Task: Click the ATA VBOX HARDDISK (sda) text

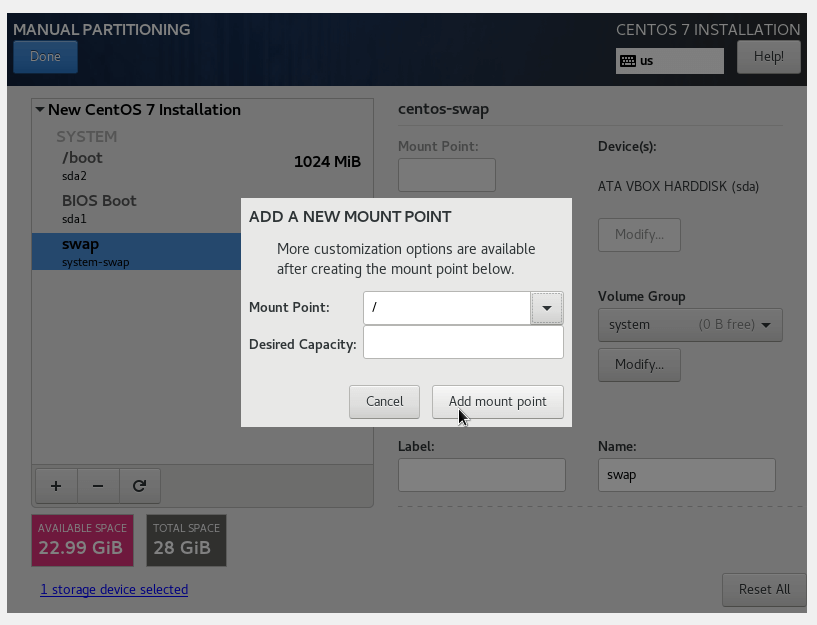Action: click(x=678, y=186)
